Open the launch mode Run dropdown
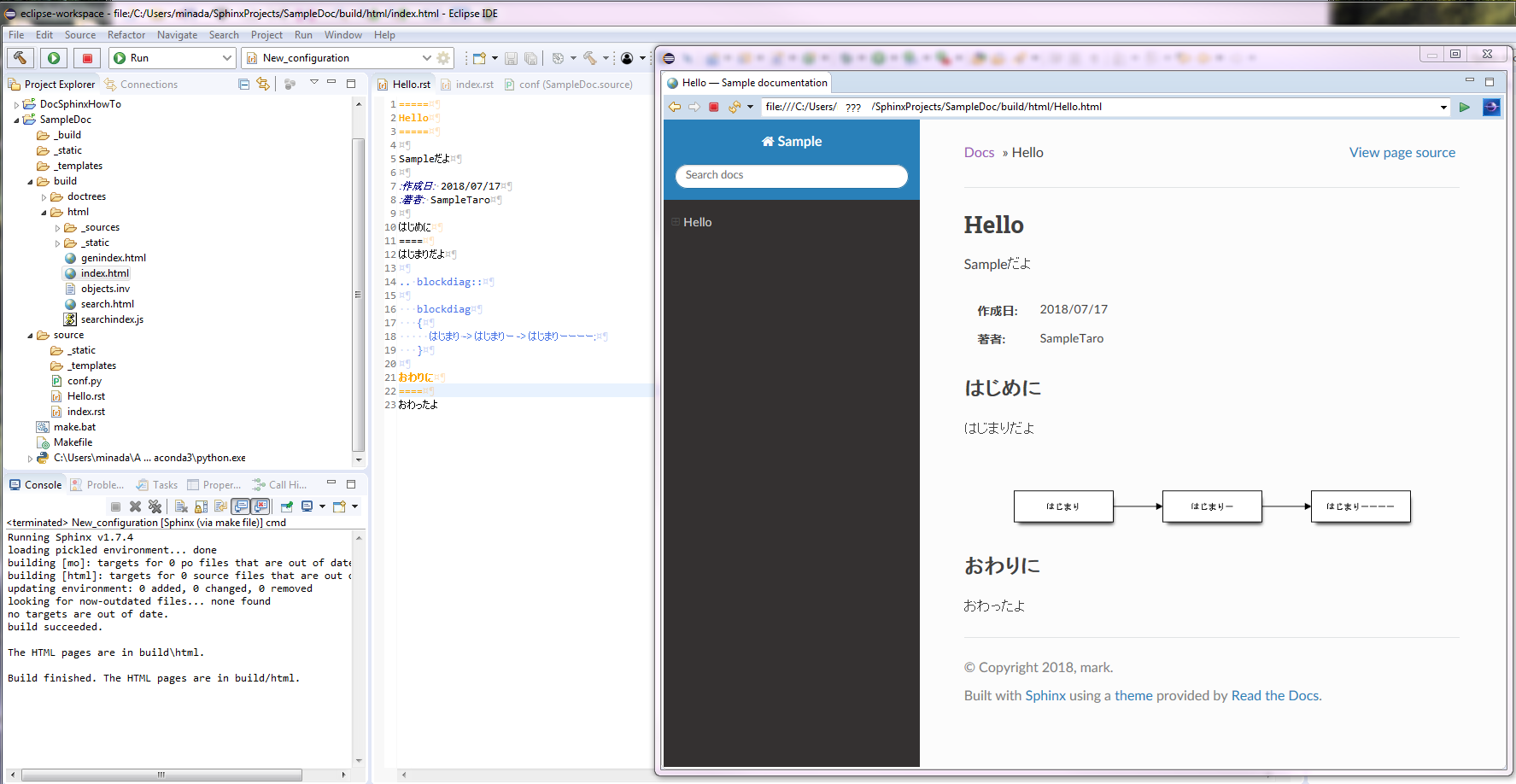 [x=172, y=57]
